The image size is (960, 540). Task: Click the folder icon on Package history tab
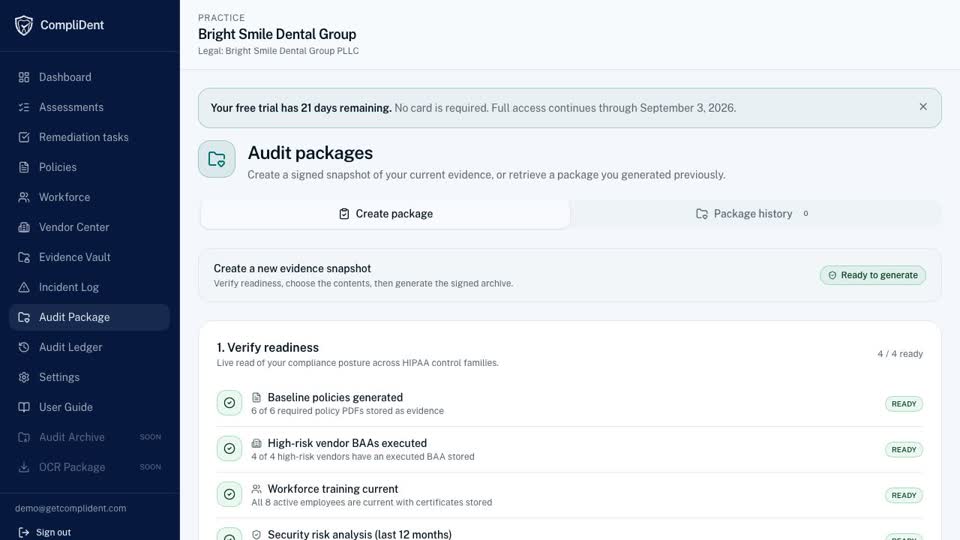tap(702, 214)
